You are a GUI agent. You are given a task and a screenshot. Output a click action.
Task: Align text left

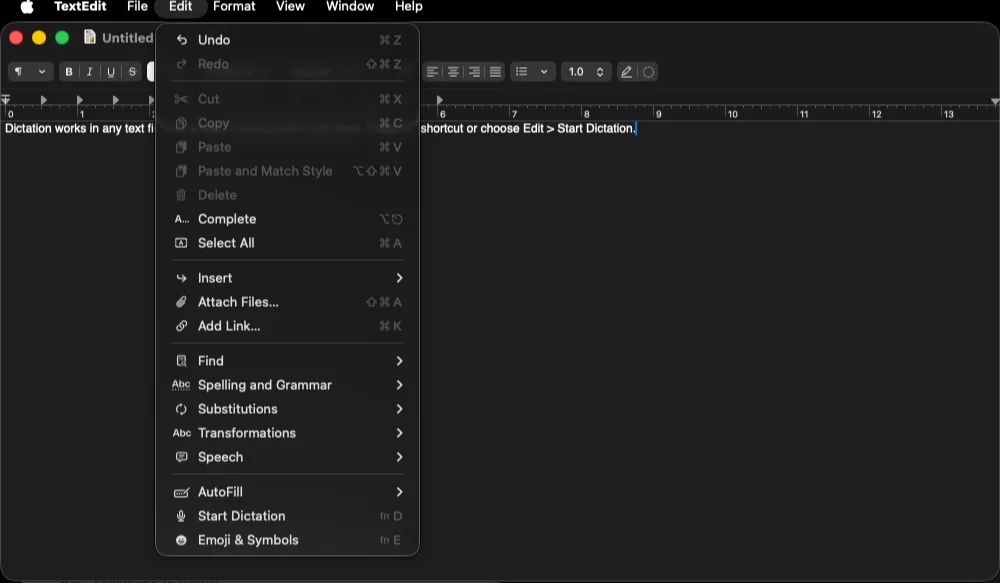pos(432,72)
